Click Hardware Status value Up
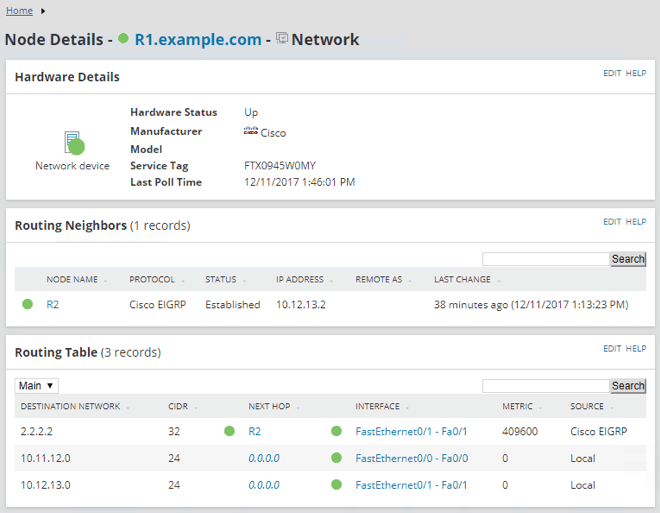This screenshot has width=660, height=513. (x=251, y=112)
